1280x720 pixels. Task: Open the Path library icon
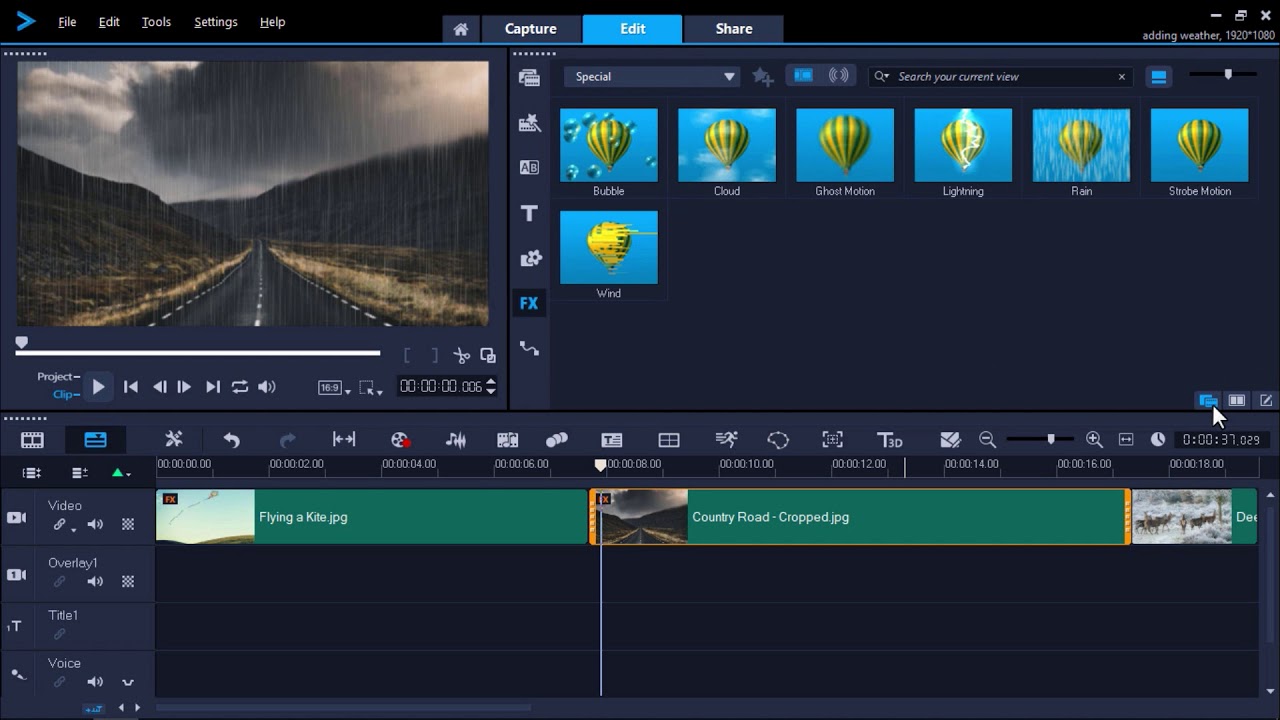pyautogui.click(x=529, y=348)
